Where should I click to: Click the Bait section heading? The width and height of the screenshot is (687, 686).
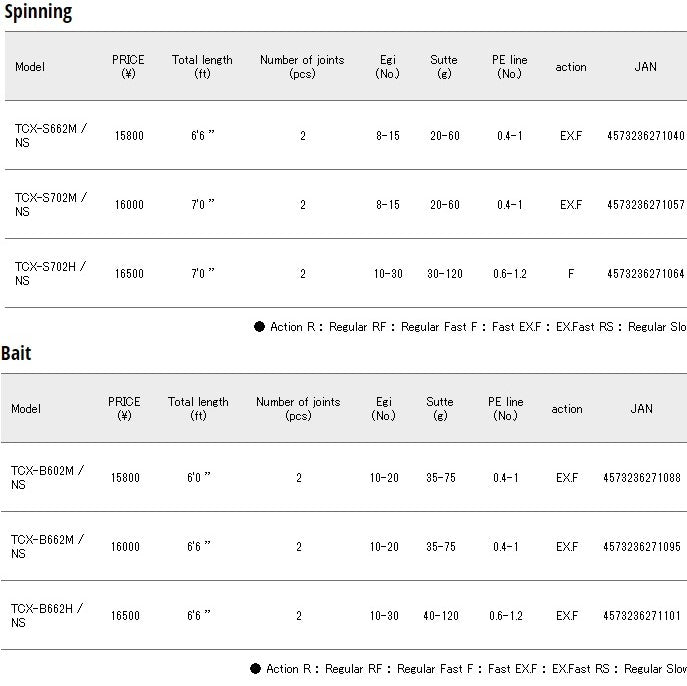(16, 353)
